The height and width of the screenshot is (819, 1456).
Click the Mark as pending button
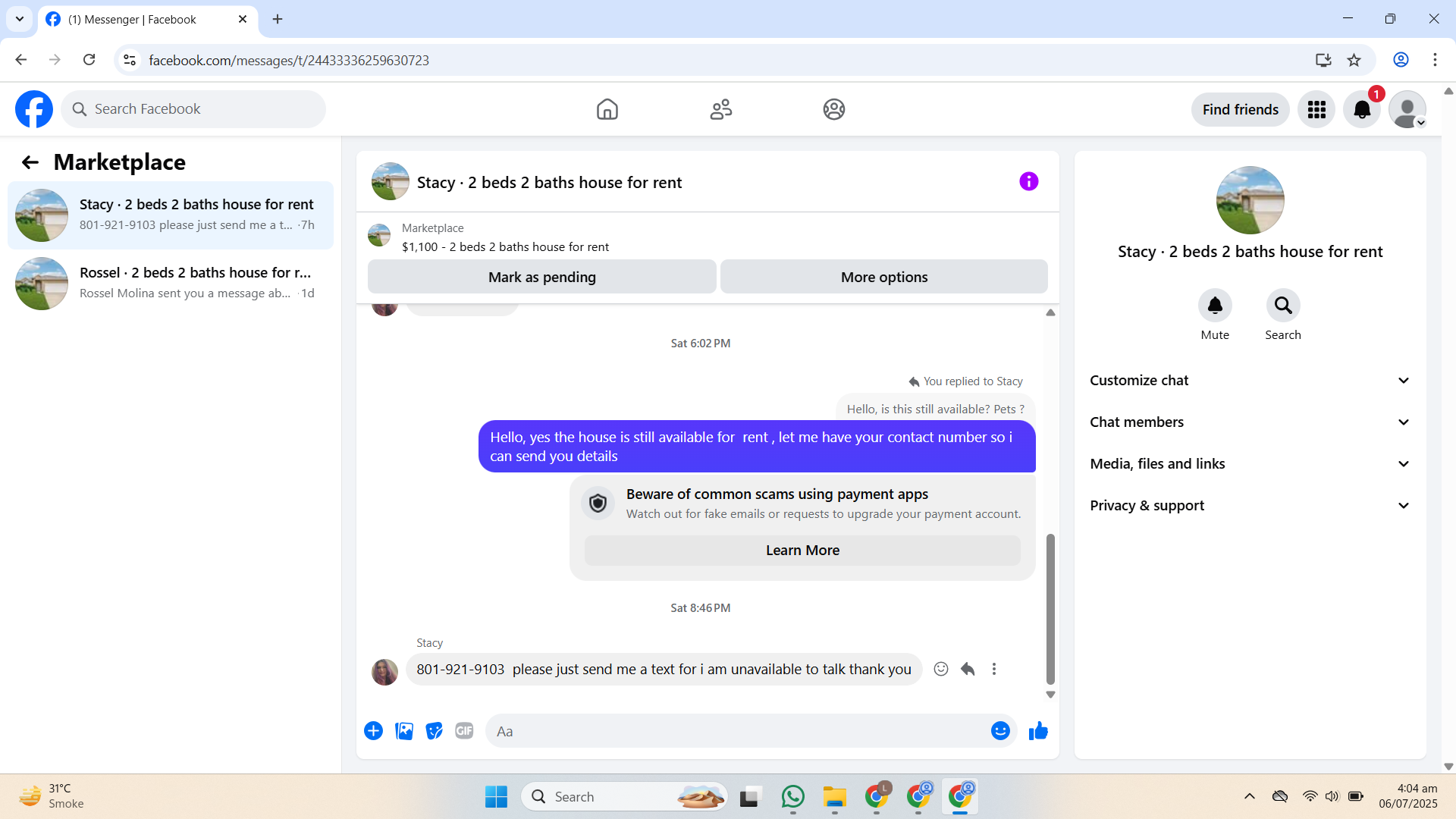coord(541,278)
